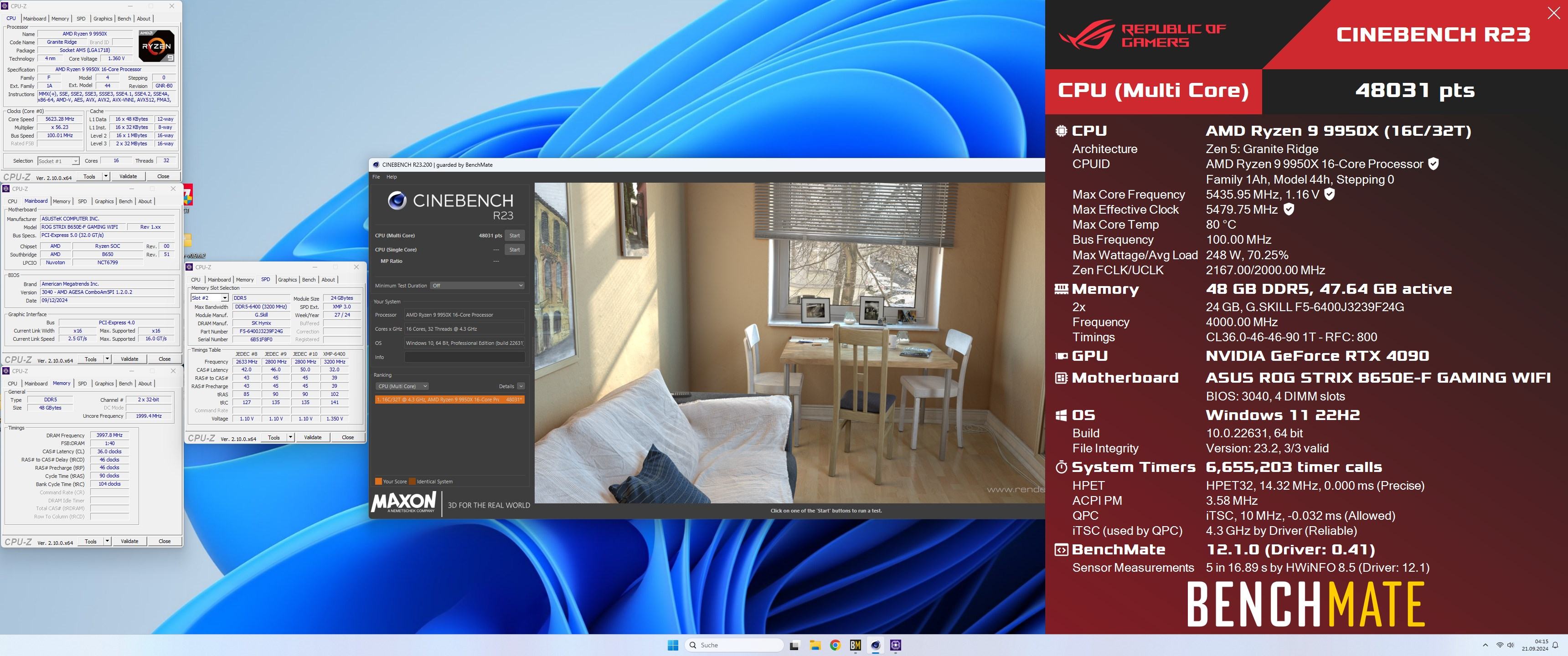Open the Cinebench File menu
Image resolution: width=1568 pixels, height=656 pixels.
tap(376, 177)
